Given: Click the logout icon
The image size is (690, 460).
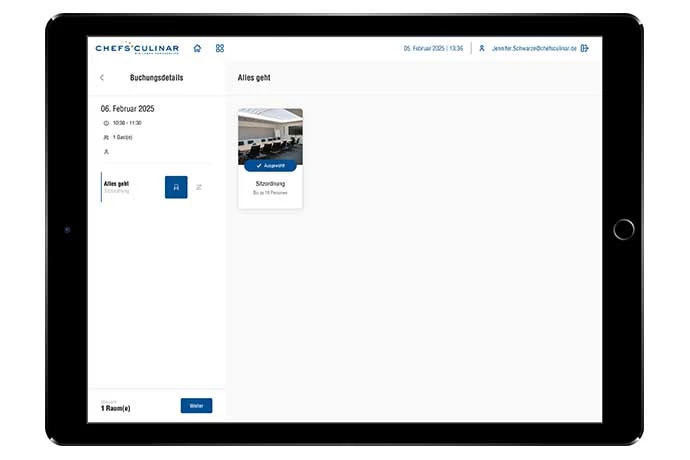Looking at the screenshot, I should pos(585,48).
